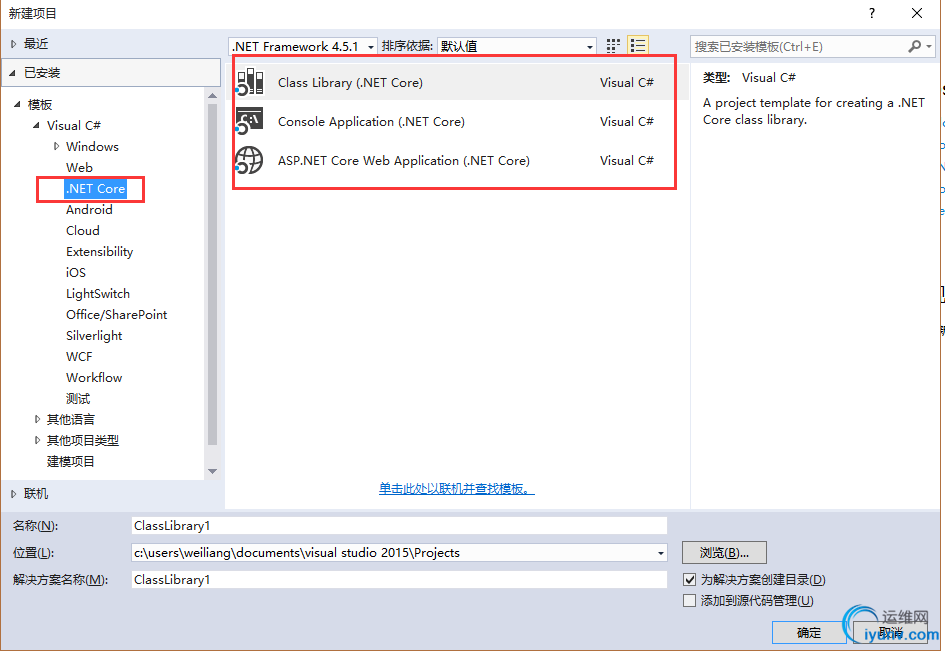The image size is (945, 651).
Task: Select Class Library (.NET Core) template icon
Action: [250, 82]
